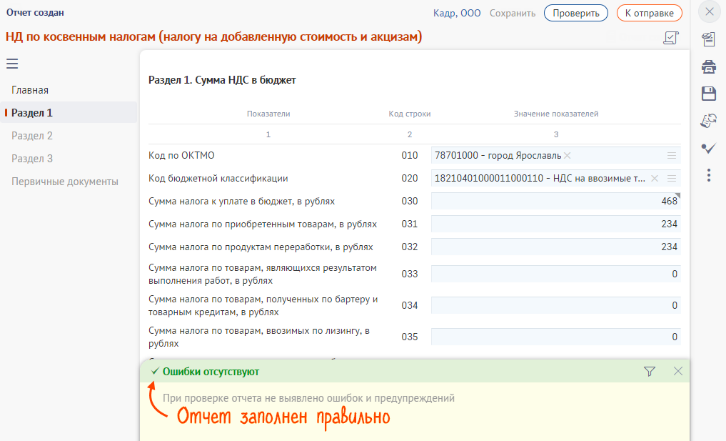Open the Кадр, ООО organization link
This screenshot has width=726, height=441.
(457, 13)
